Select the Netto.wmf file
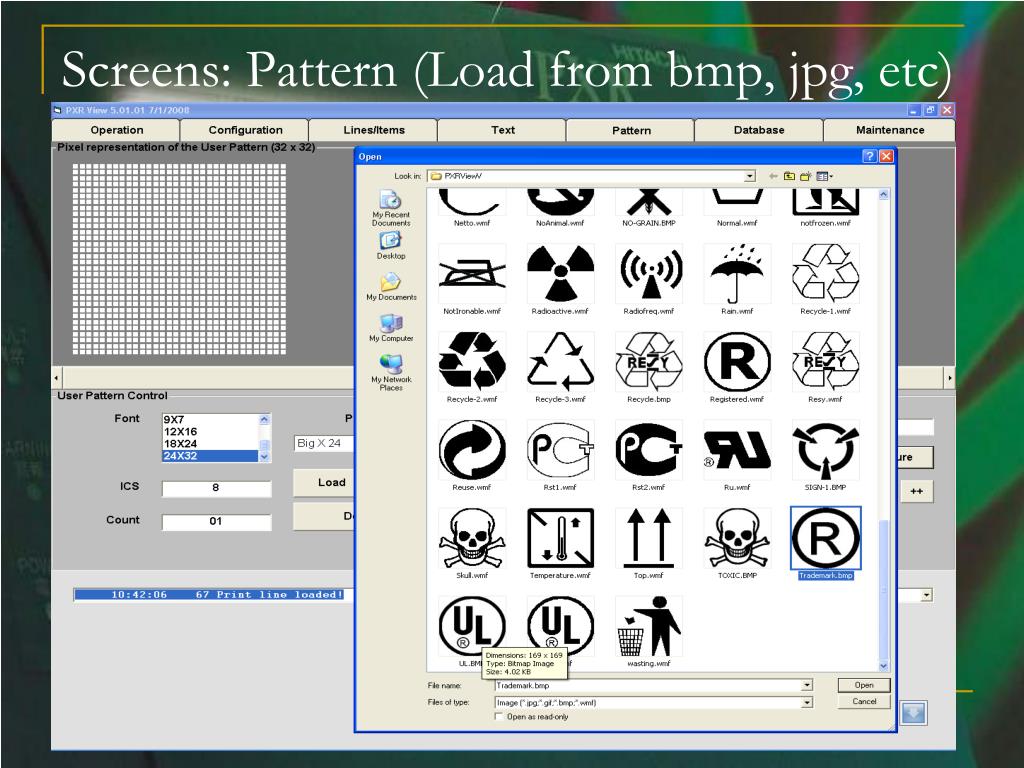 click(472, 208)
